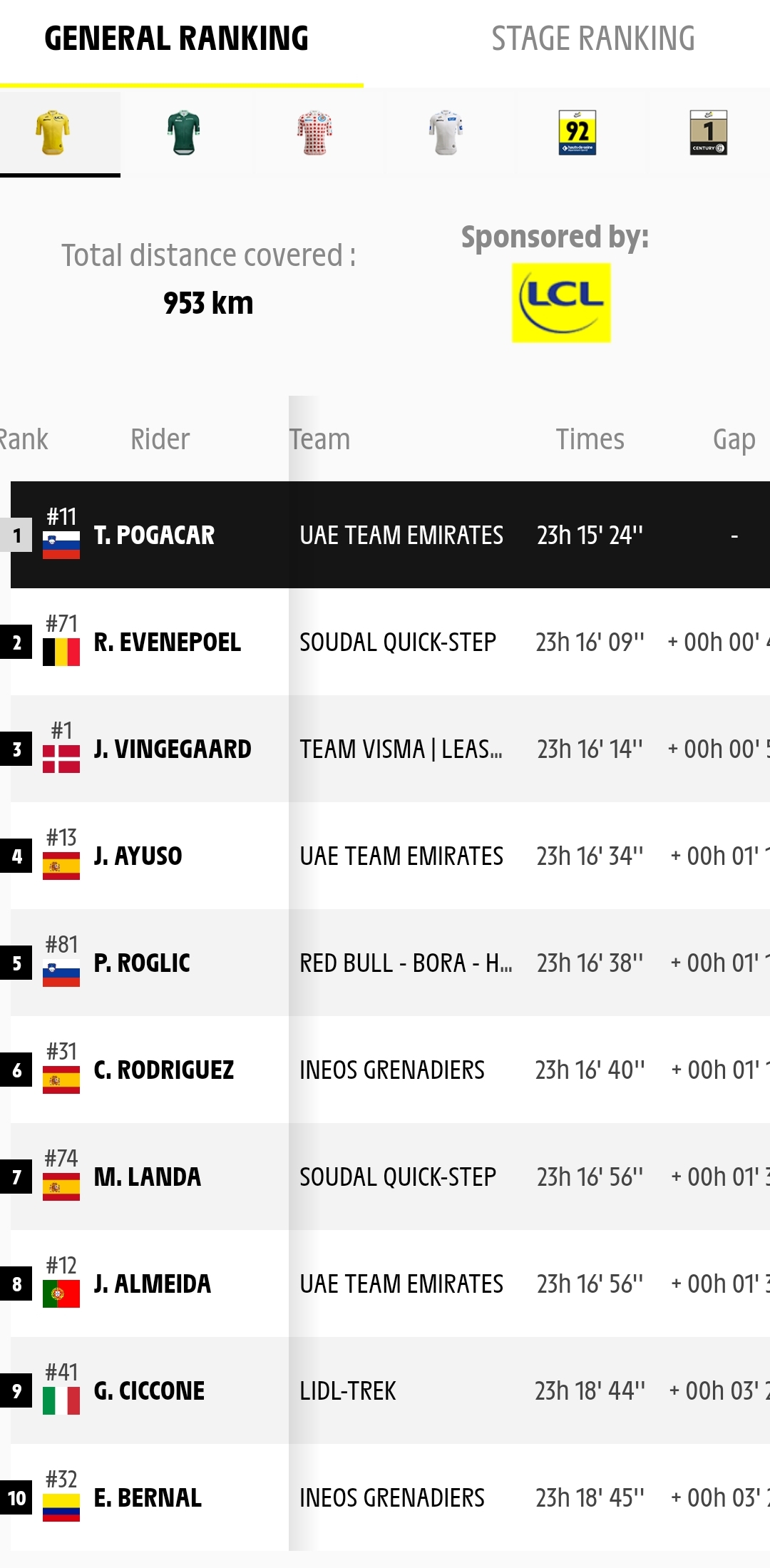Select the yellow jersey classification icon
770x1568 pixels.
tap(53, 132)
